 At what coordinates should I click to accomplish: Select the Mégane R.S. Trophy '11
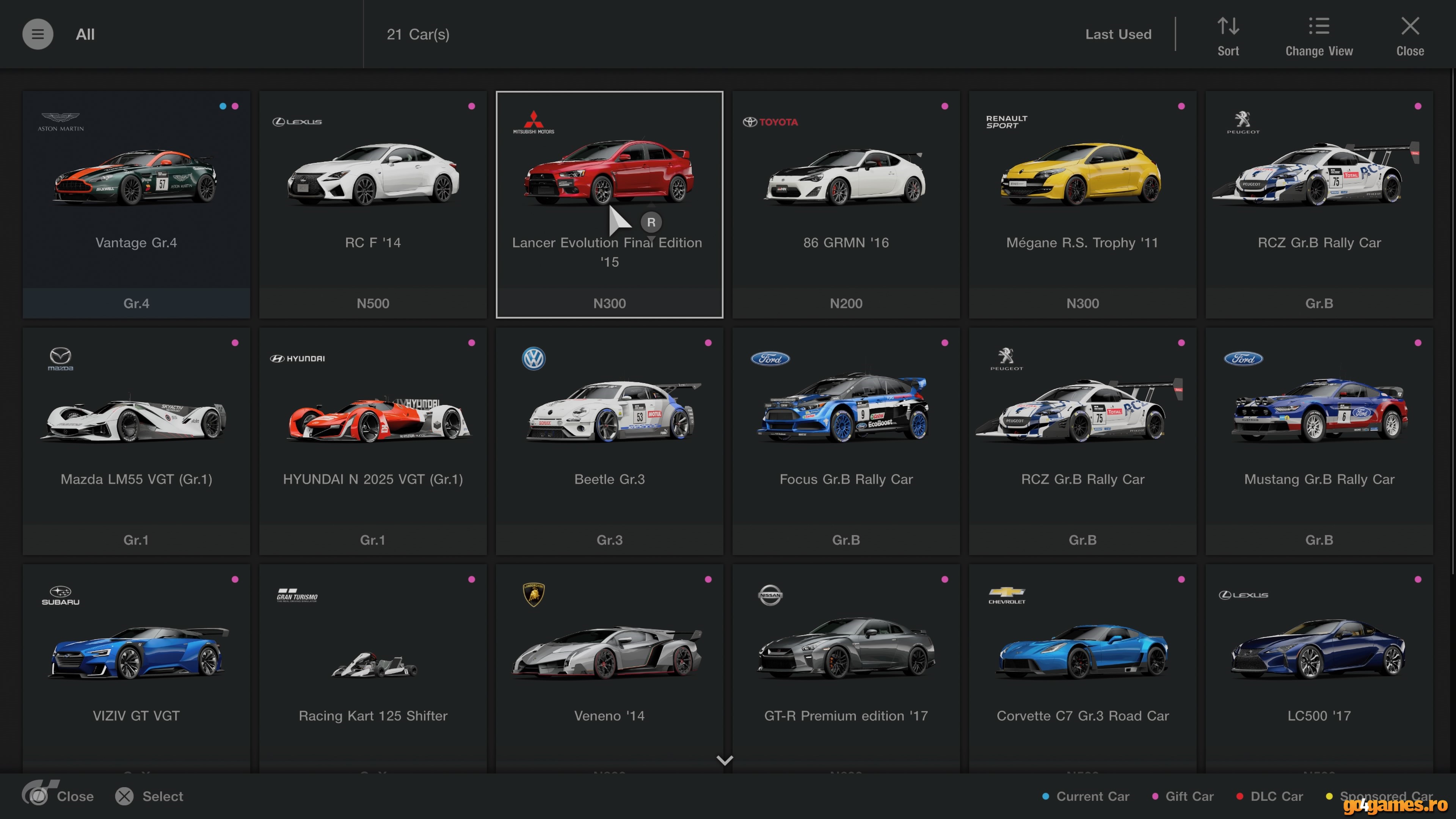pos(1083,205)
